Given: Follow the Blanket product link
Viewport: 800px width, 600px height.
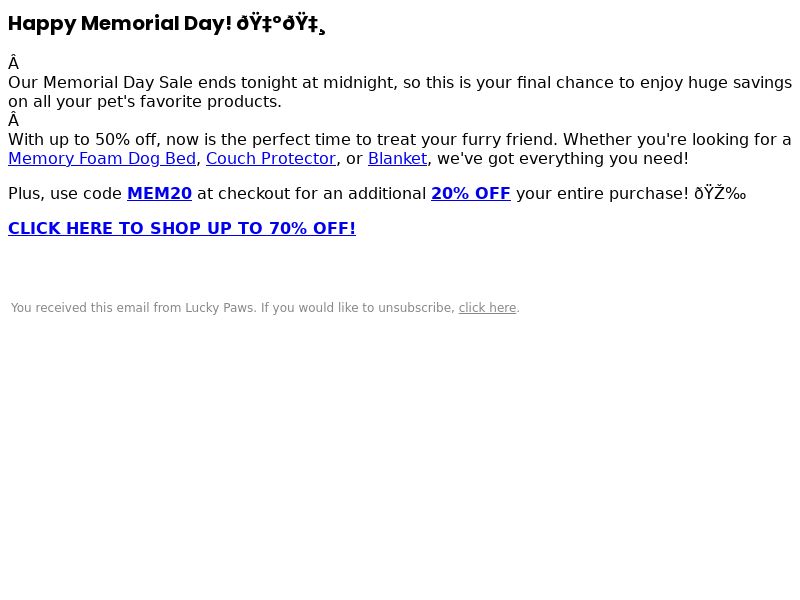Looking at the screenshot, I should tap(397, 159).
